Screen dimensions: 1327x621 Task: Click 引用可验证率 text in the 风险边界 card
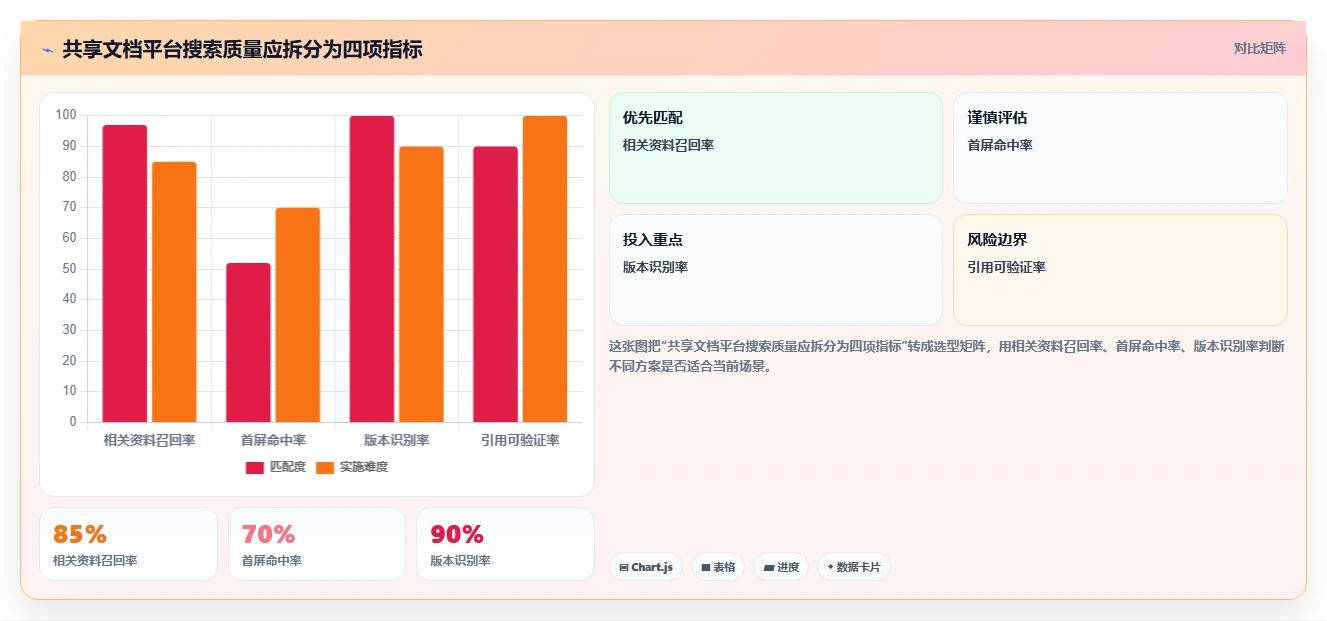point(1006,267)
